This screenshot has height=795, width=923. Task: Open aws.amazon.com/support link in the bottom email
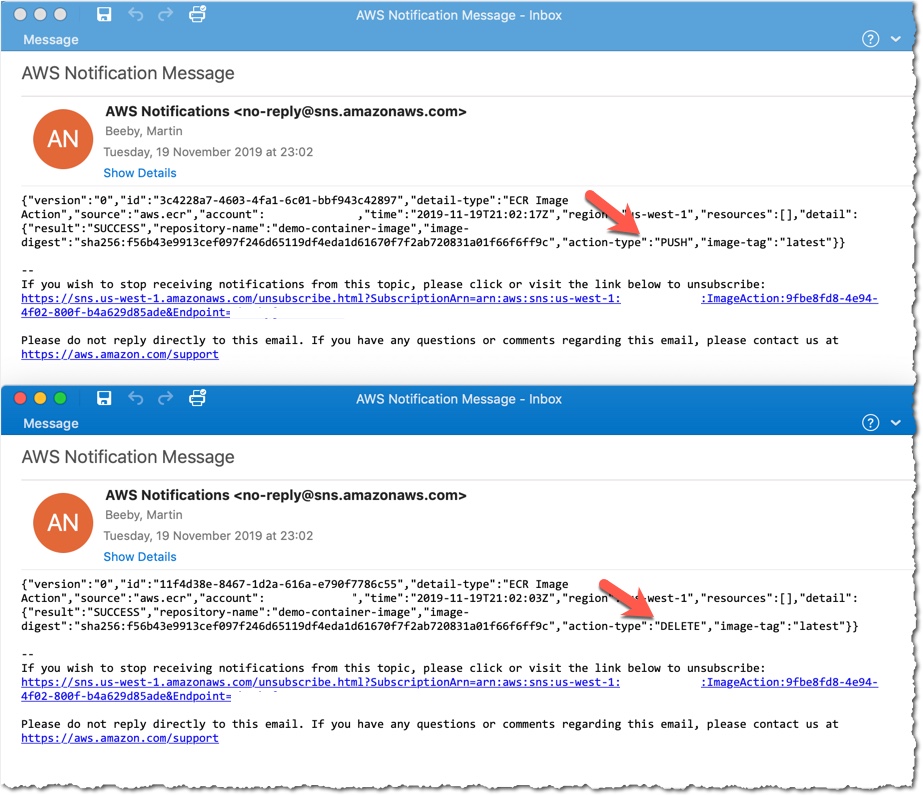coord(120,738)
